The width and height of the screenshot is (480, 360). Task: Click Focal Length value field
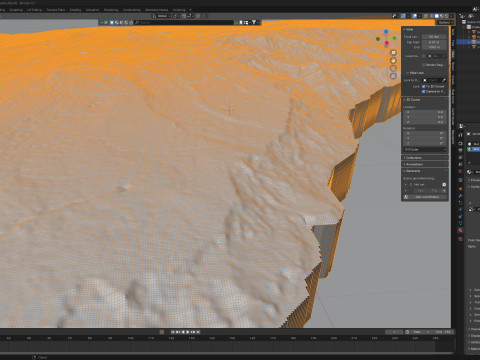(434, 37)
